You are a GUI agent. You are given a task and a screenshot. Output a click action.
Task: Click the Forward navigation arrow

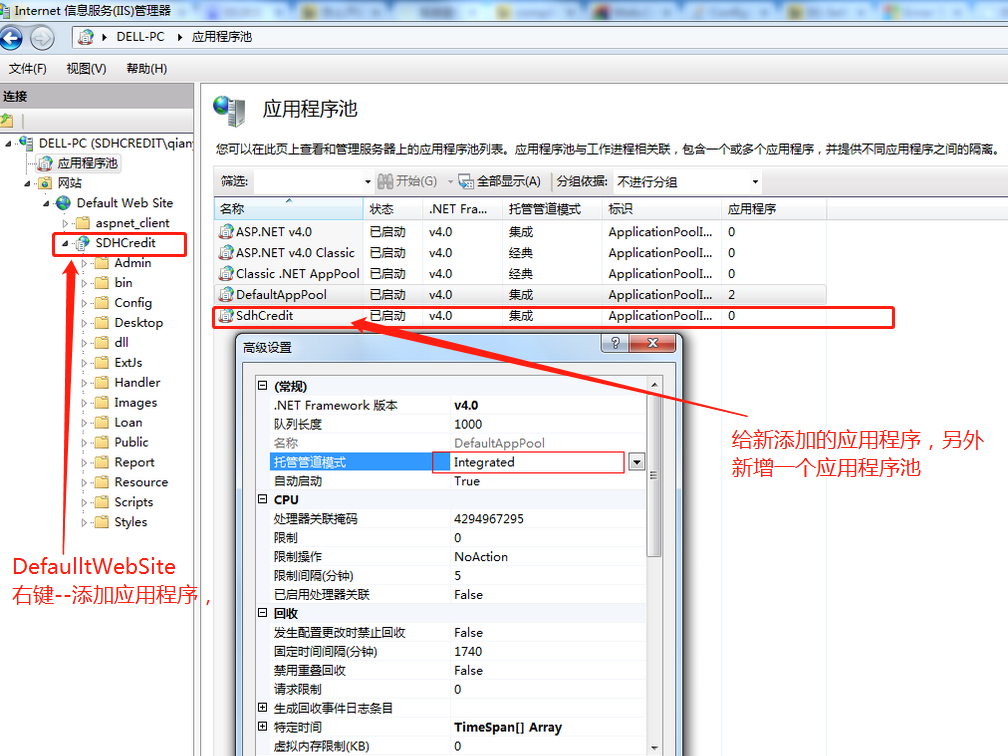[42, 39]
